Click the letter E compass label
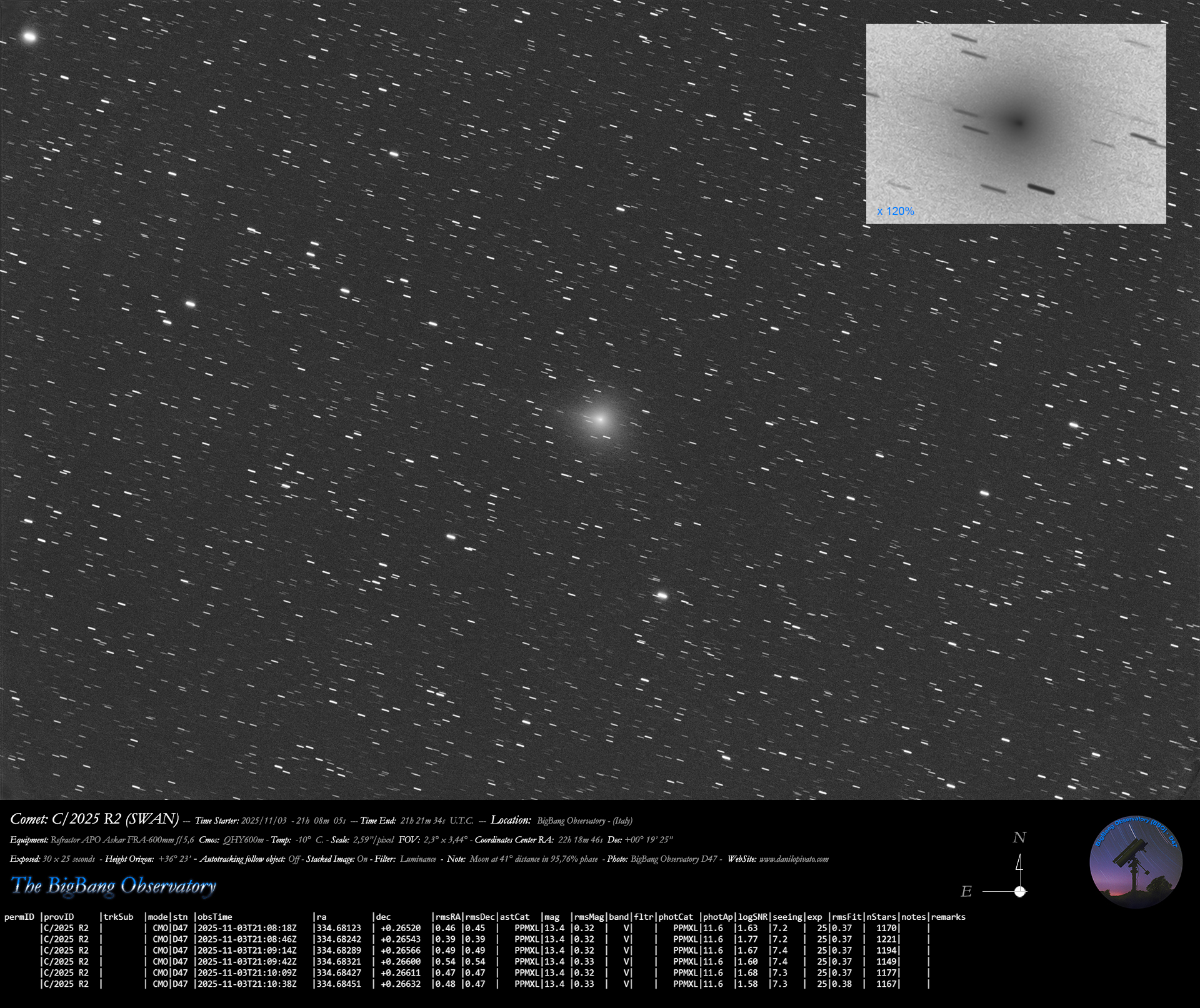 pyautogui.click(x=966, y=892)
